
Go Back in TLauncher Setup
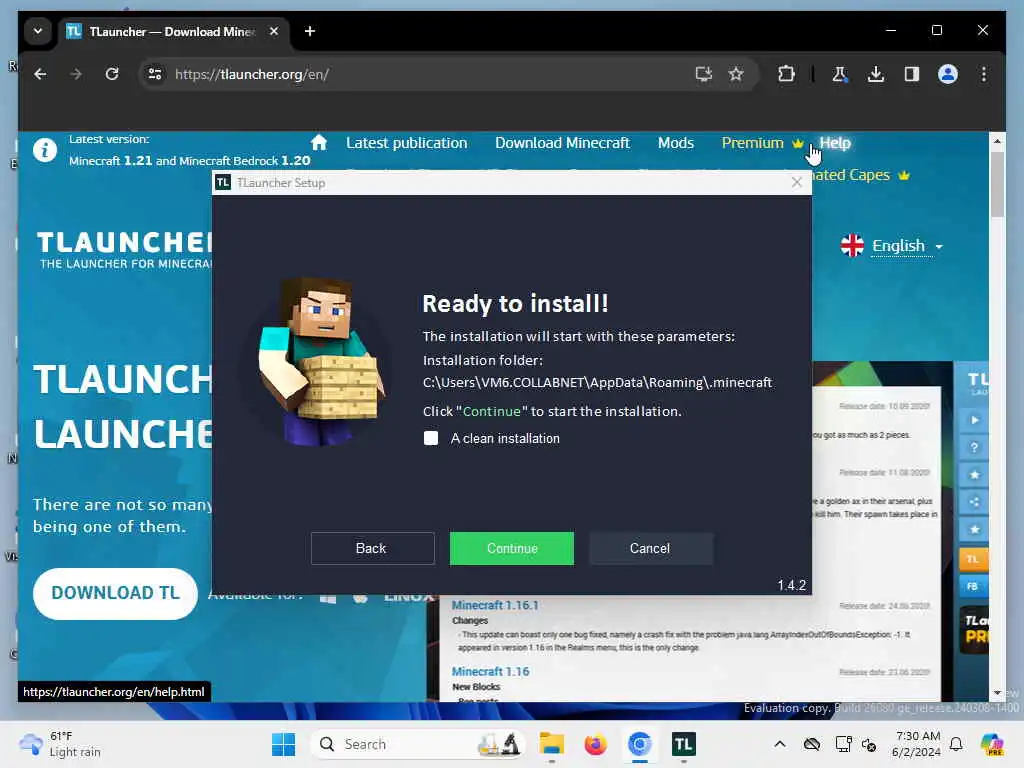click(x=372, y=549)
